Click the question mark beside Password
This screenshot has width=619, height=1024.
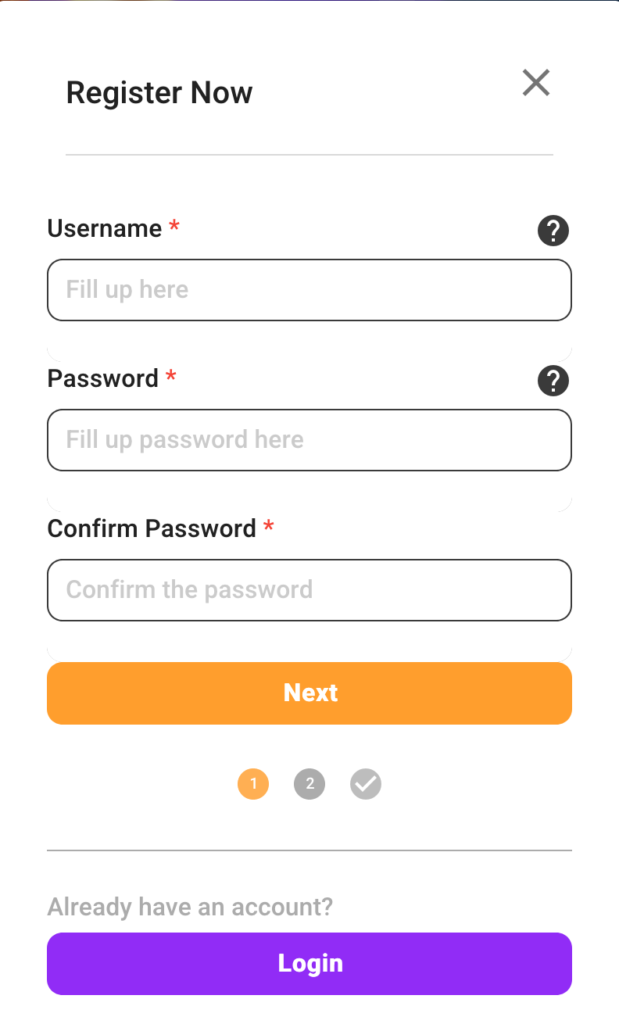pyautogui.click(x=553, y=381)
